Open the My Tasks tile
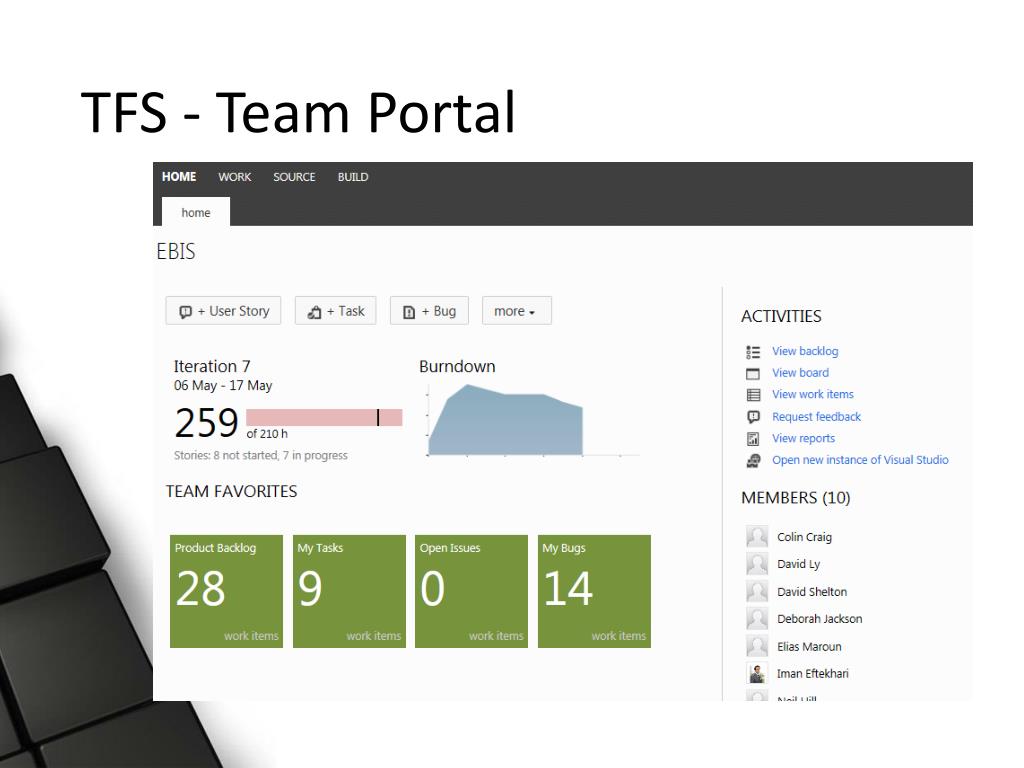1024x768 pixels. (x=349, y=592)
